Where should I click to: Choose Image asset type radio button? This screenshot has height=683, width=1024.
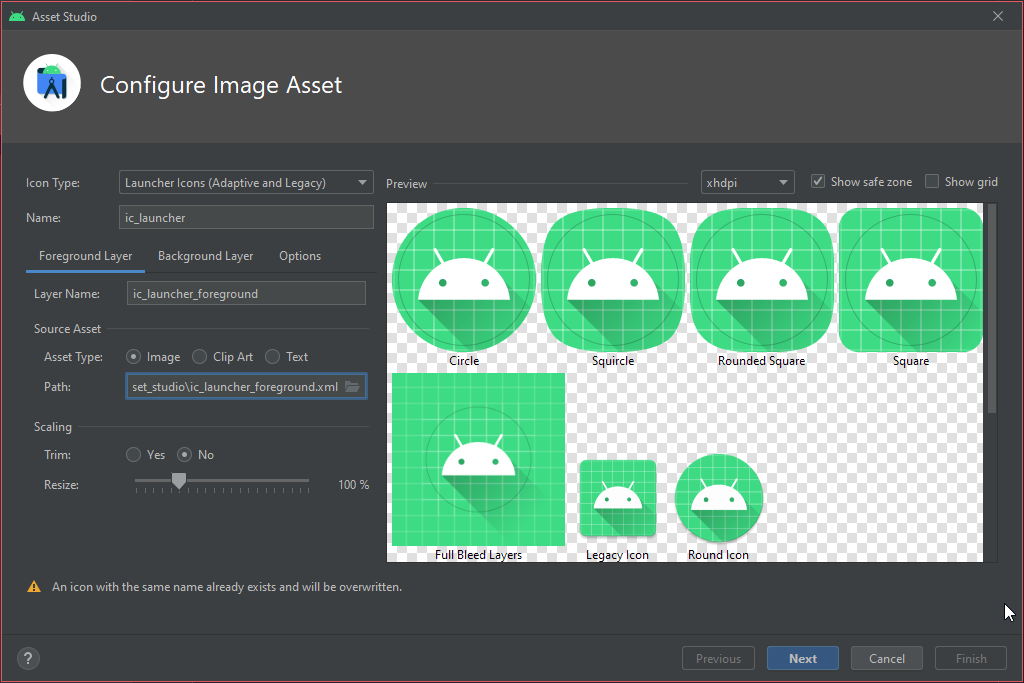(x=133, y=357)
